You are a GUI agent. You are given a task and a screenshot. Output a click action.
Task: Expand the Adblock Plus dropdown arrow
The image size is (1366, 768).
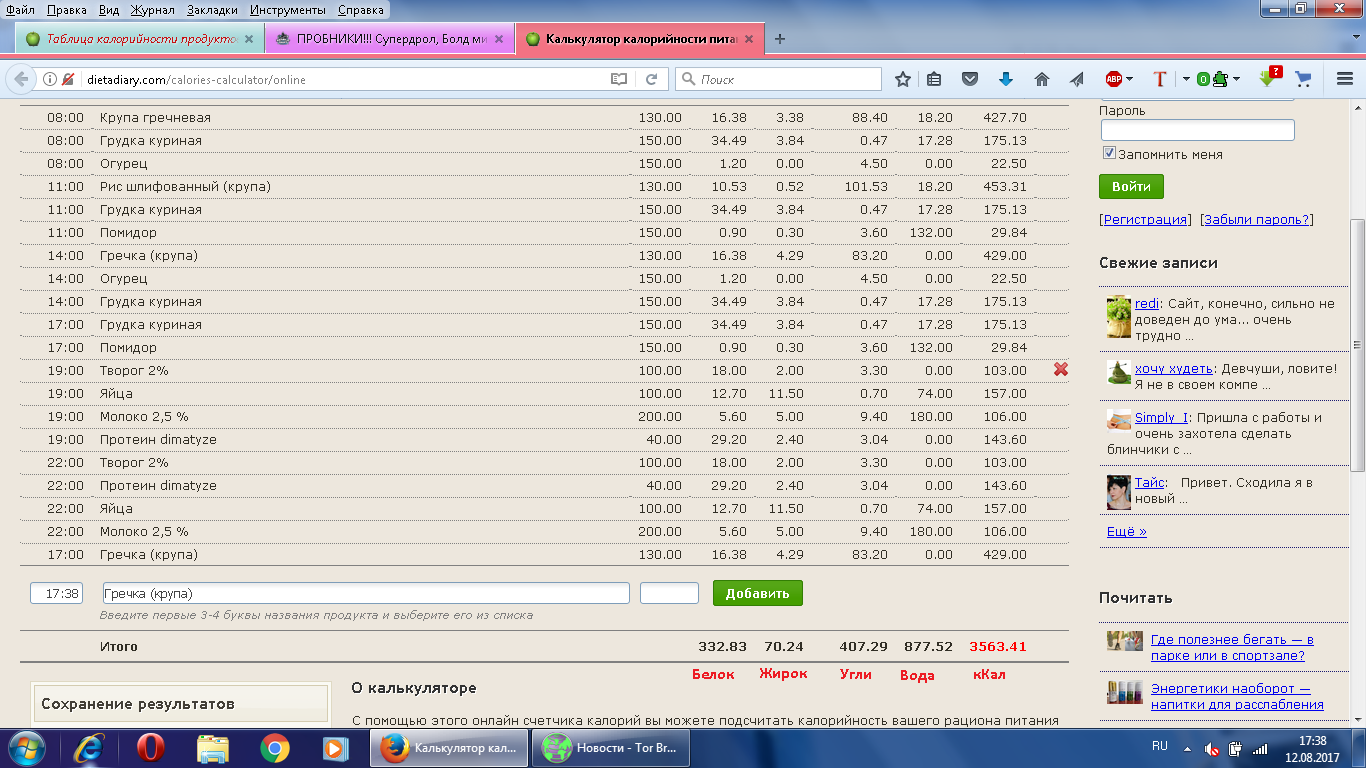tap(1130, 79)
